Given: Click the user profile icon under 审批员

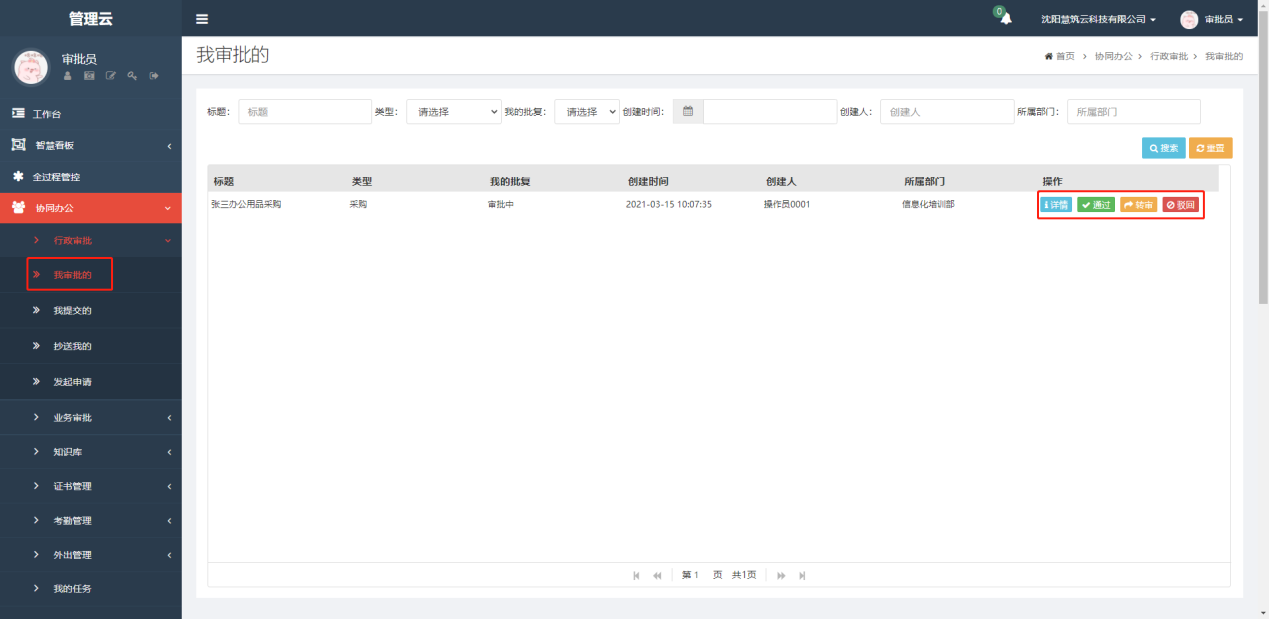Looking at the screenshot, I should pos(67,76).
